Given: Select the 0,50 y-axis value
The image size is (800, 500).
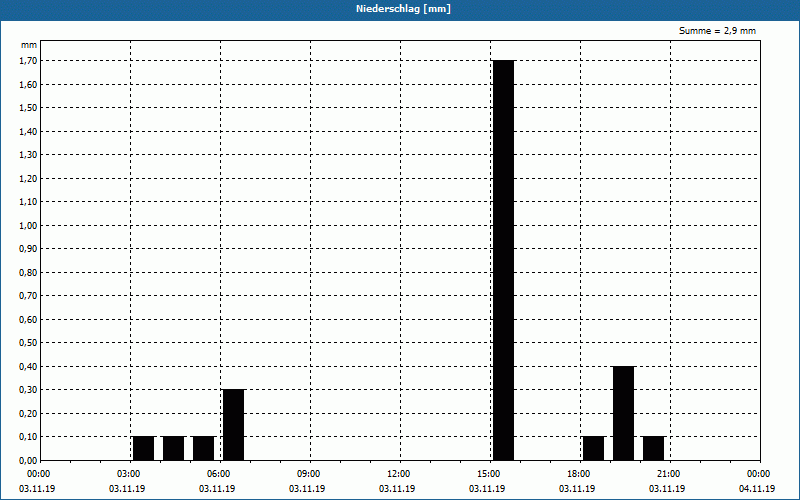Looking at the screenshot, I should coord(28,342).
